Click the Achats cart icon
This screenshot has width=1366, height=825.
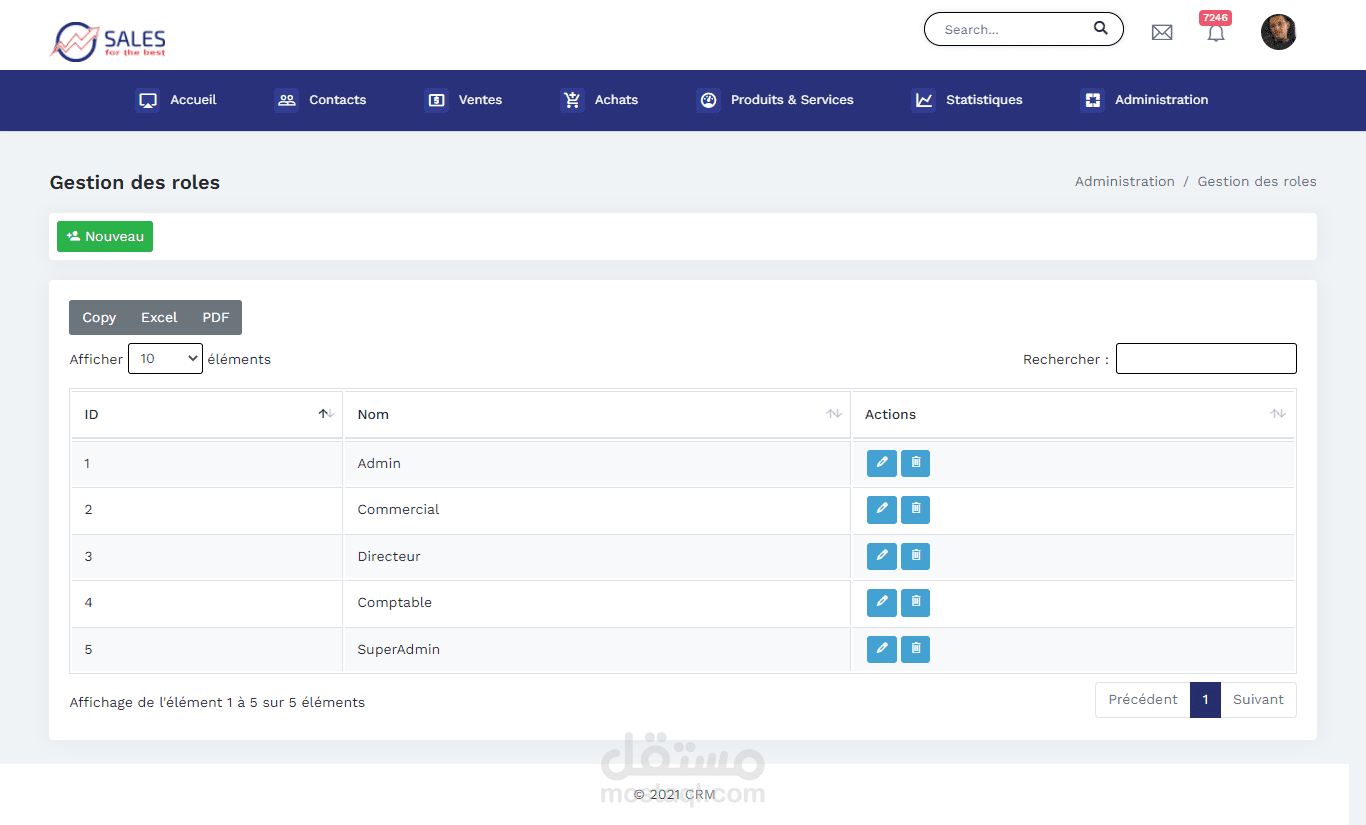coord(572,100)
